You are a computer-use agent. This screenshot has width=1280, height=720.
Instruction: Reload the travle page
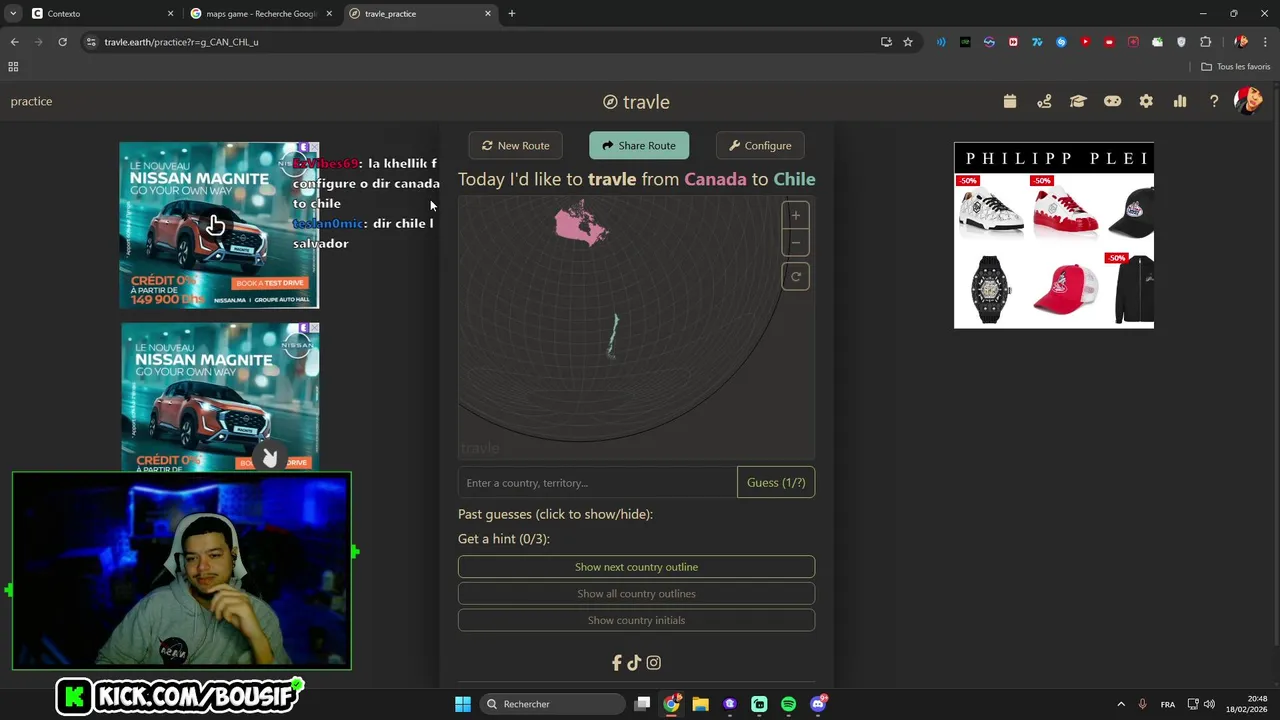click(x=62, y=42)
